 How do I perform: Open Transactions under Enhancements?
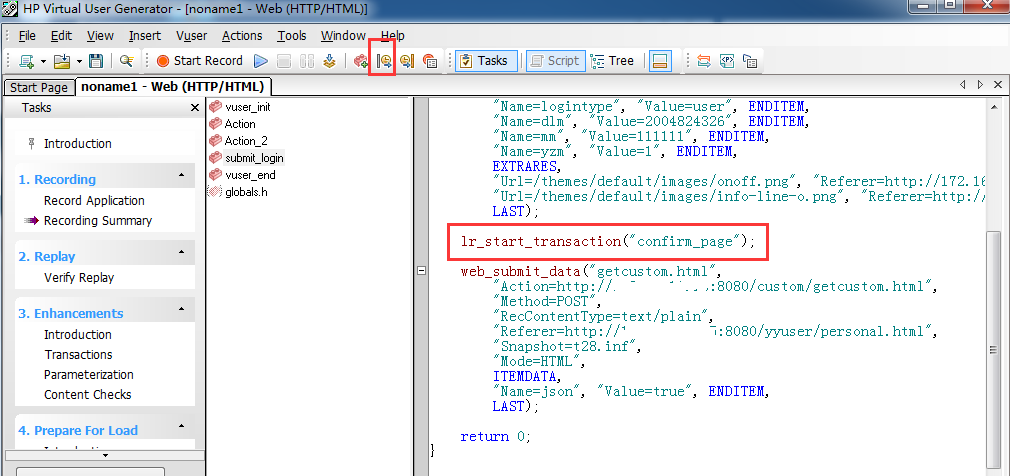pyautogui.click(x=78, y=354)
